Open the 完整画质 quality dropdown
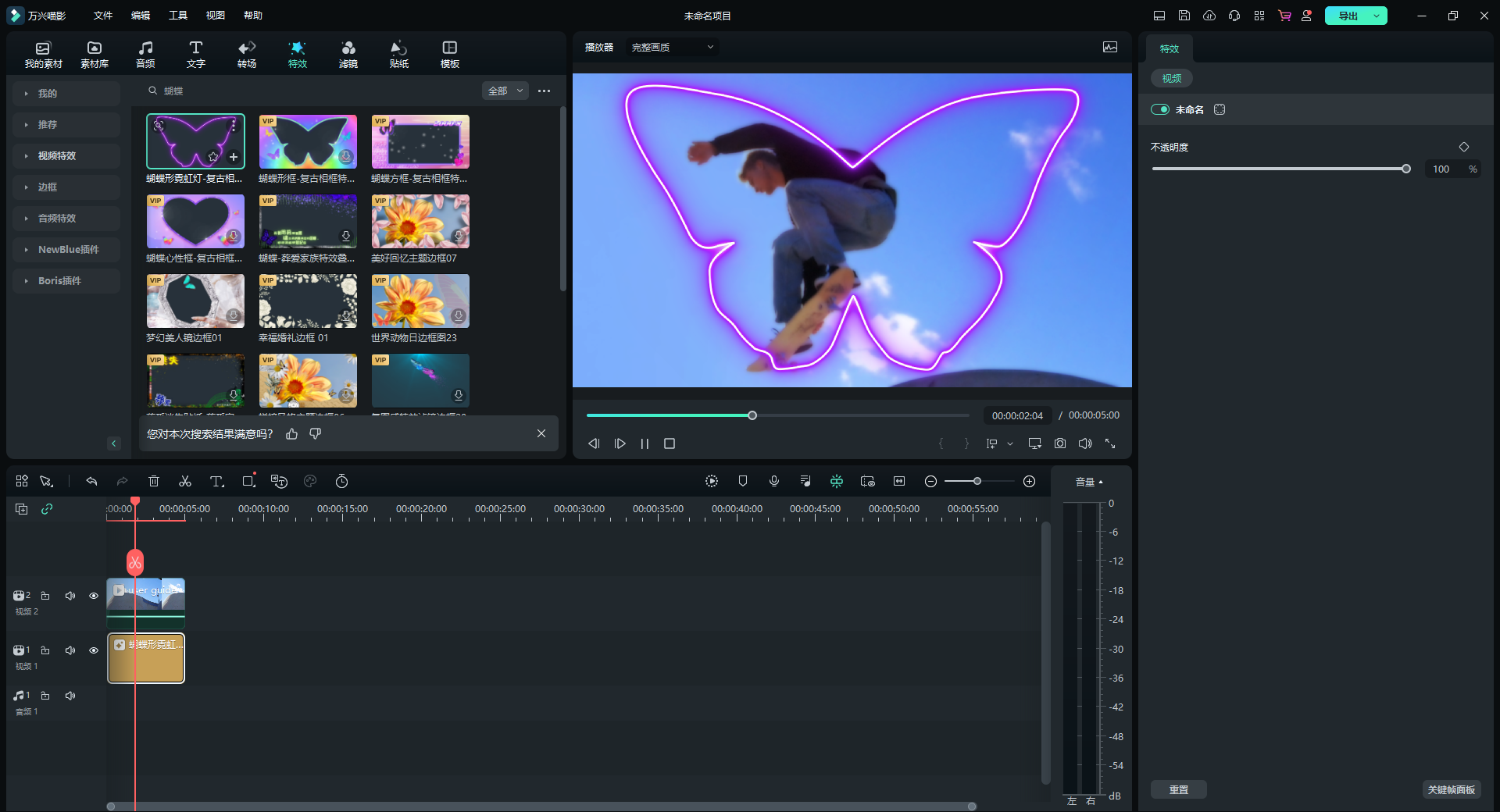 click(672, 48)
